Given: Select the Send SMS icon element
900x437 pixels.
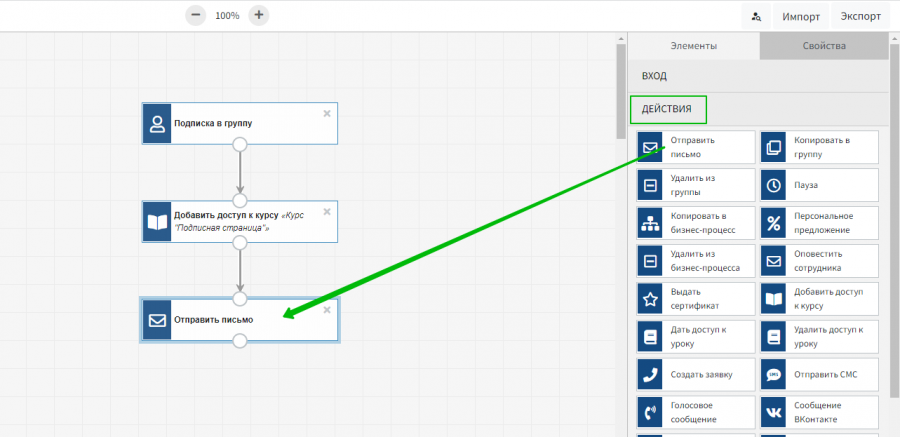Looking at the screenshot, I should click(773, 374).
